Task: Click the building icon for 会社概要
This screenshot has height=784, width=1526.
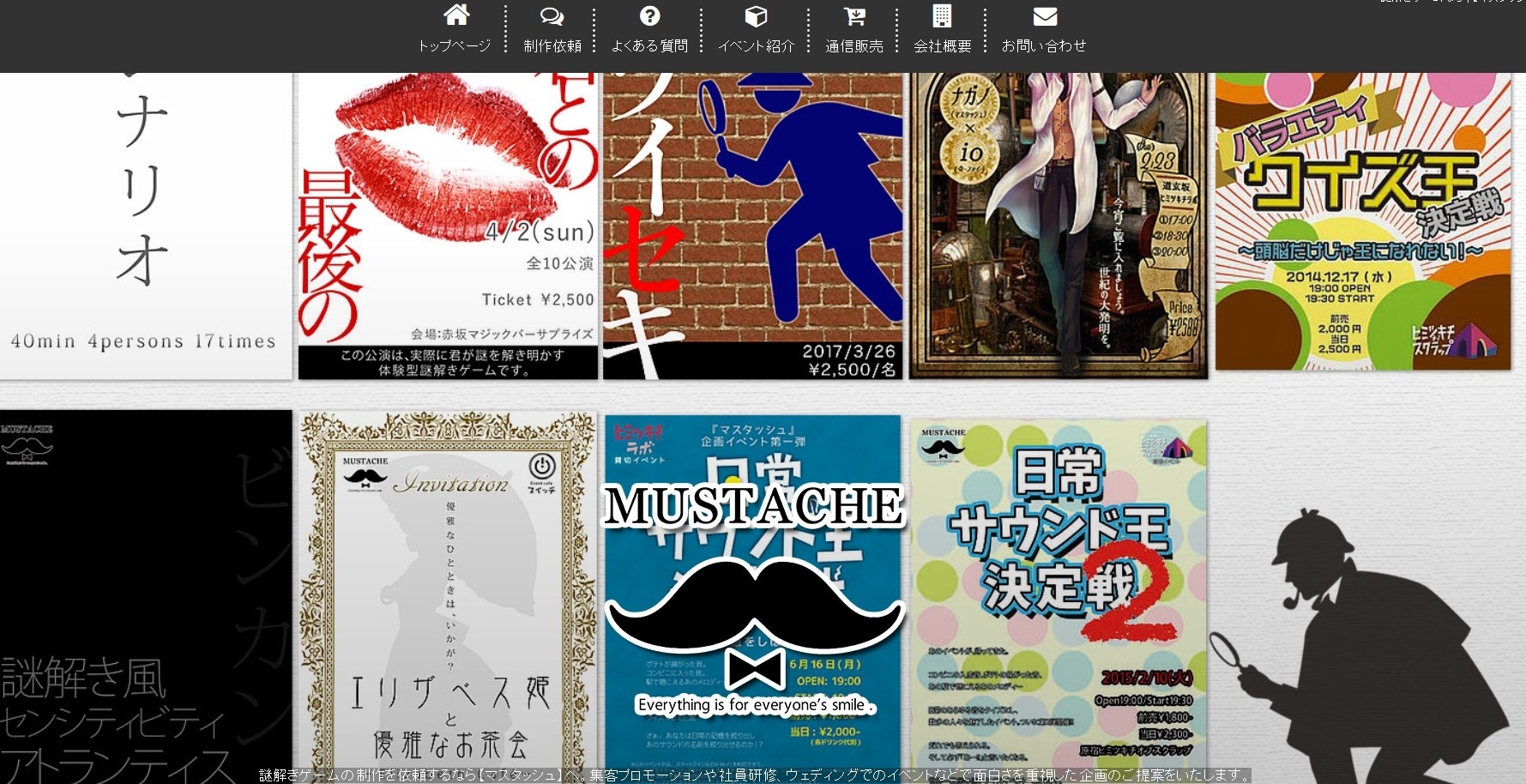Action: click(942, 16)
